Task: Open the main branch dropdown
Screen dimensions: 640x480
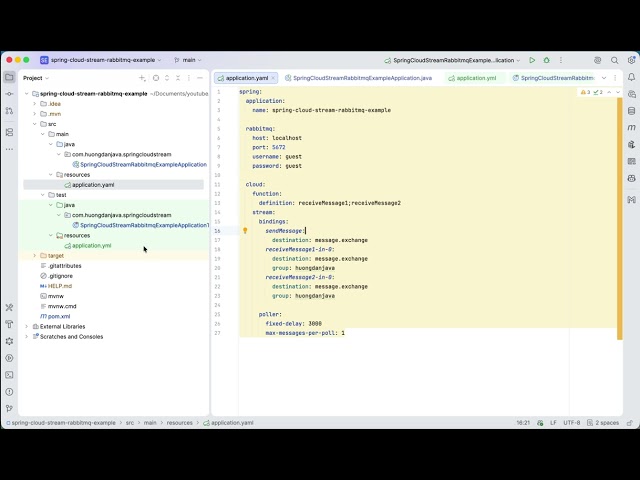Action: (188, 60)
